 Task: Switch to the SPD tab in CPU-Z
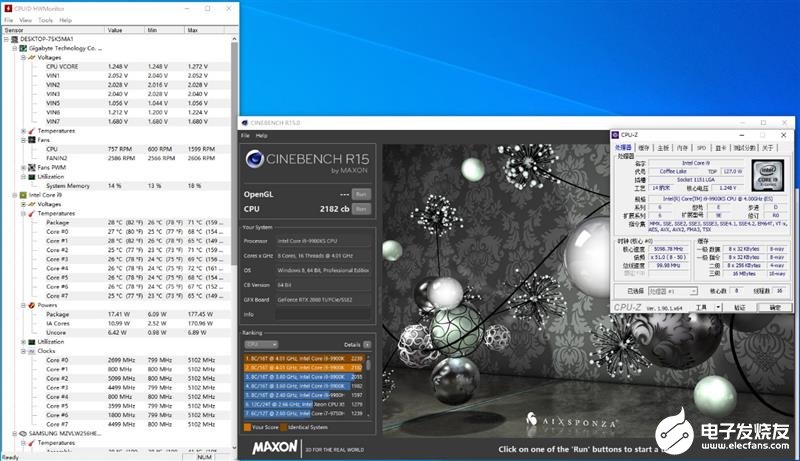[702, 147]
